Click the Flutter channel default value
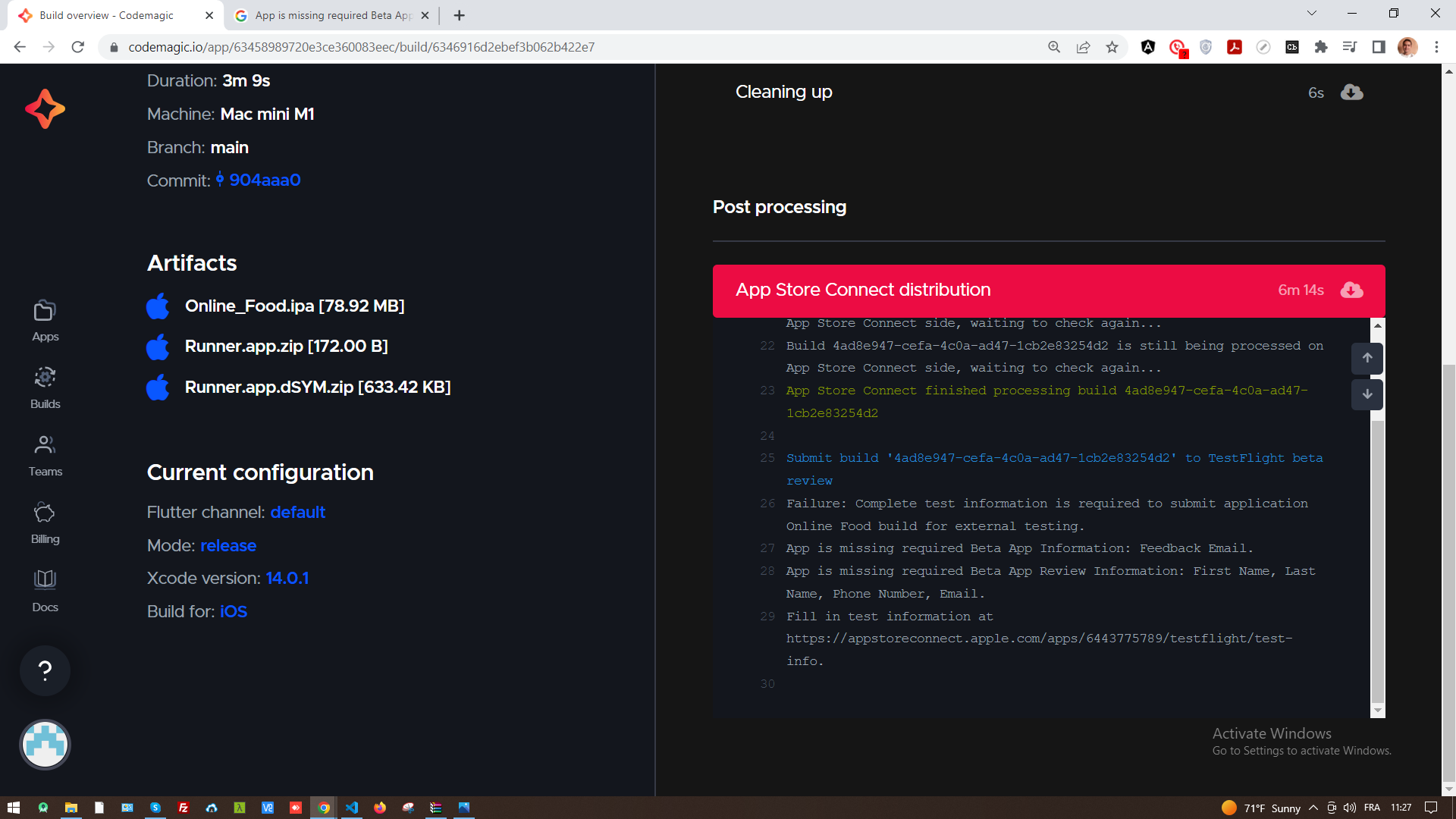1456x819 pixels. coord(297,513)
